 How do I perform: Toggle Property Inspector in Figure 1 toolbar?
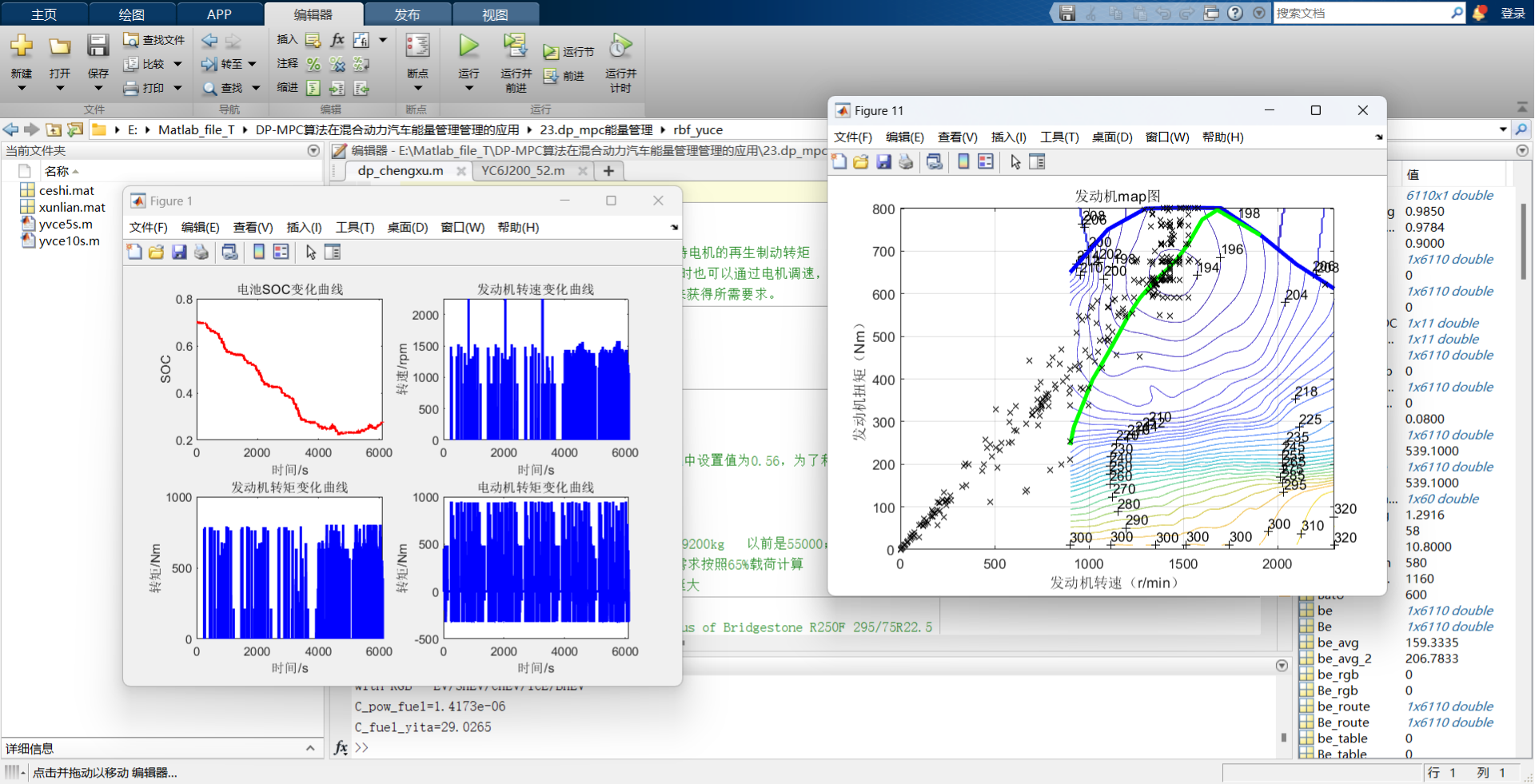(x=333, y=253)
